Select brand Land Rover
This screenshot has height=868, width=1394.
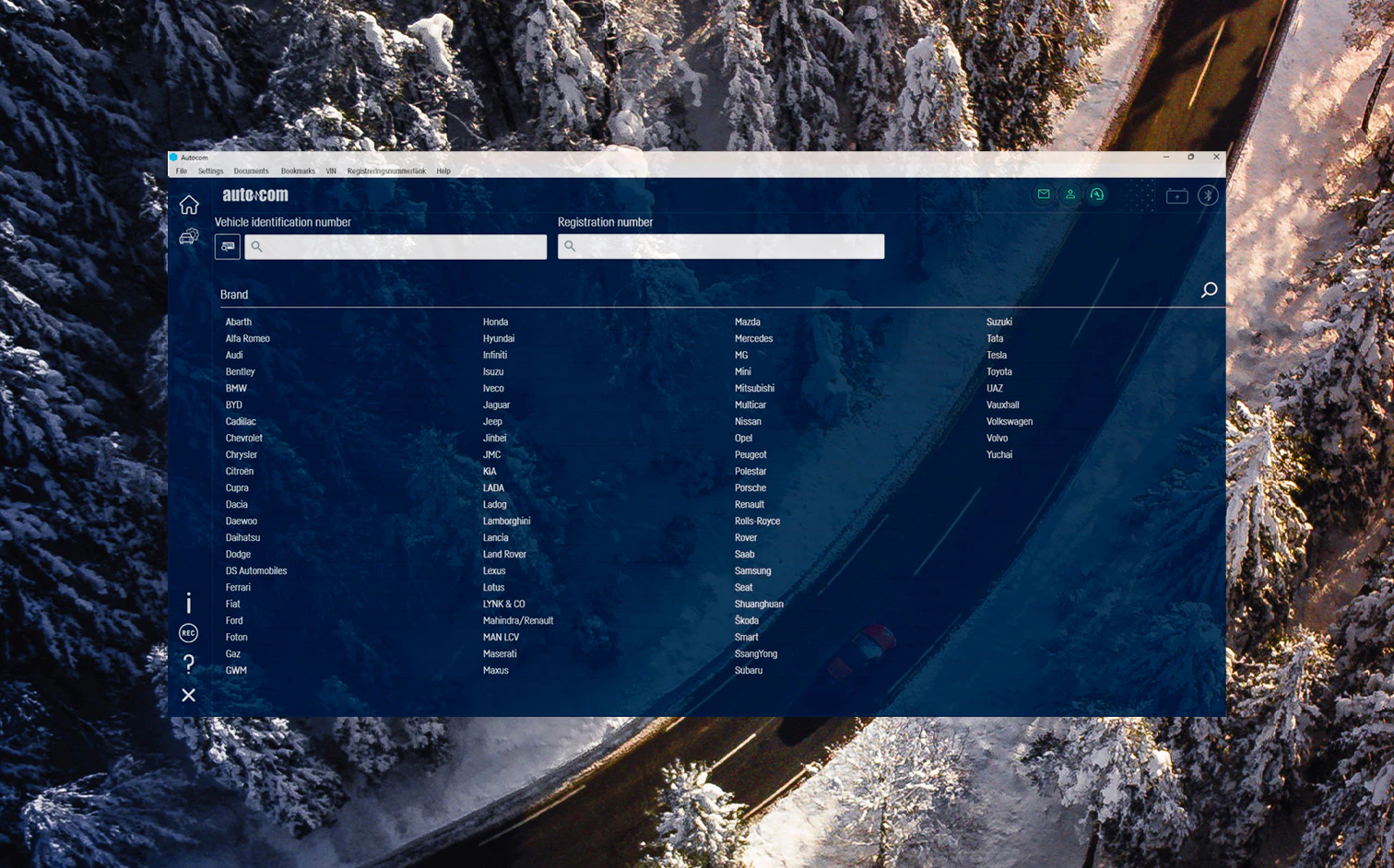coord(504,554)
